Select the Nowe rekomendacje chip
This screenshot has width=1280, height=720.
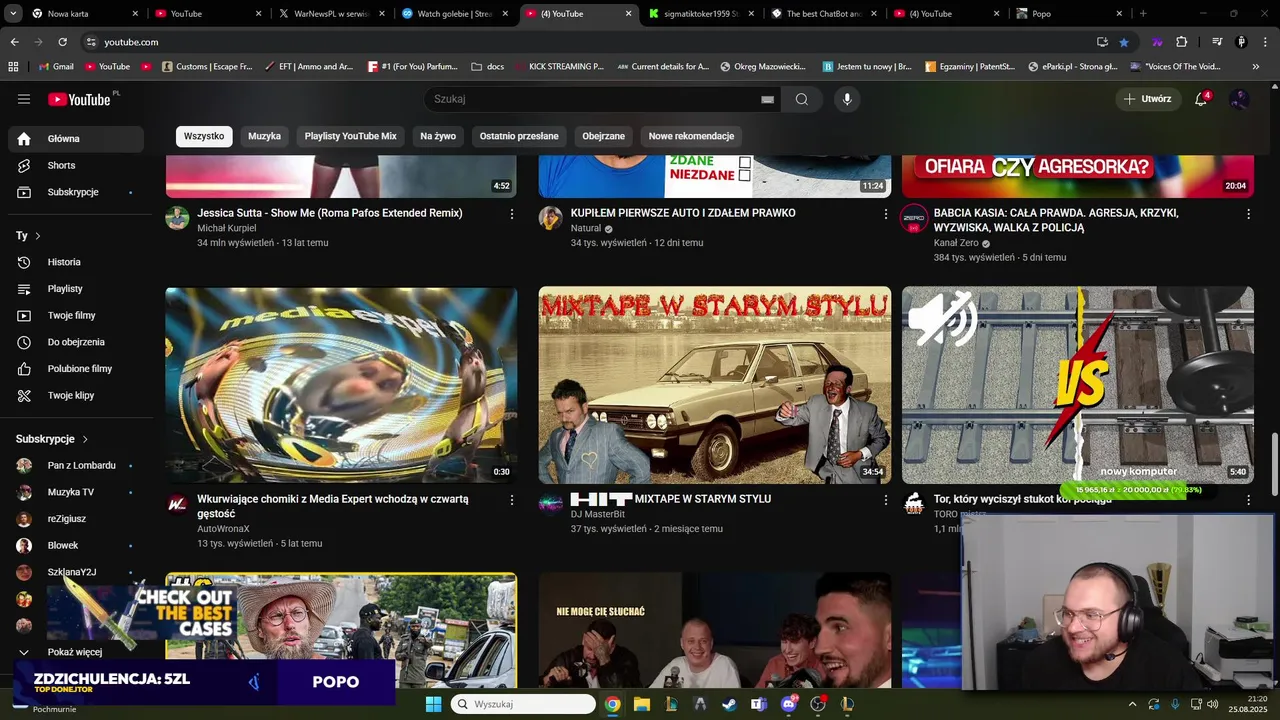pos(691,136)
